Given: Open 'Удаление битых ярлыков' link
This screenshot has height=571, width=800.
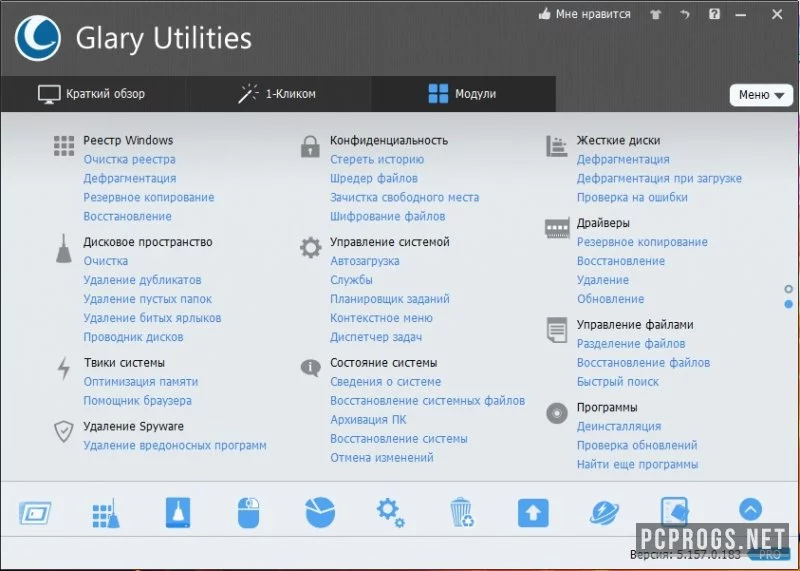Looking at the screenshot, I should tap(153, 318).
